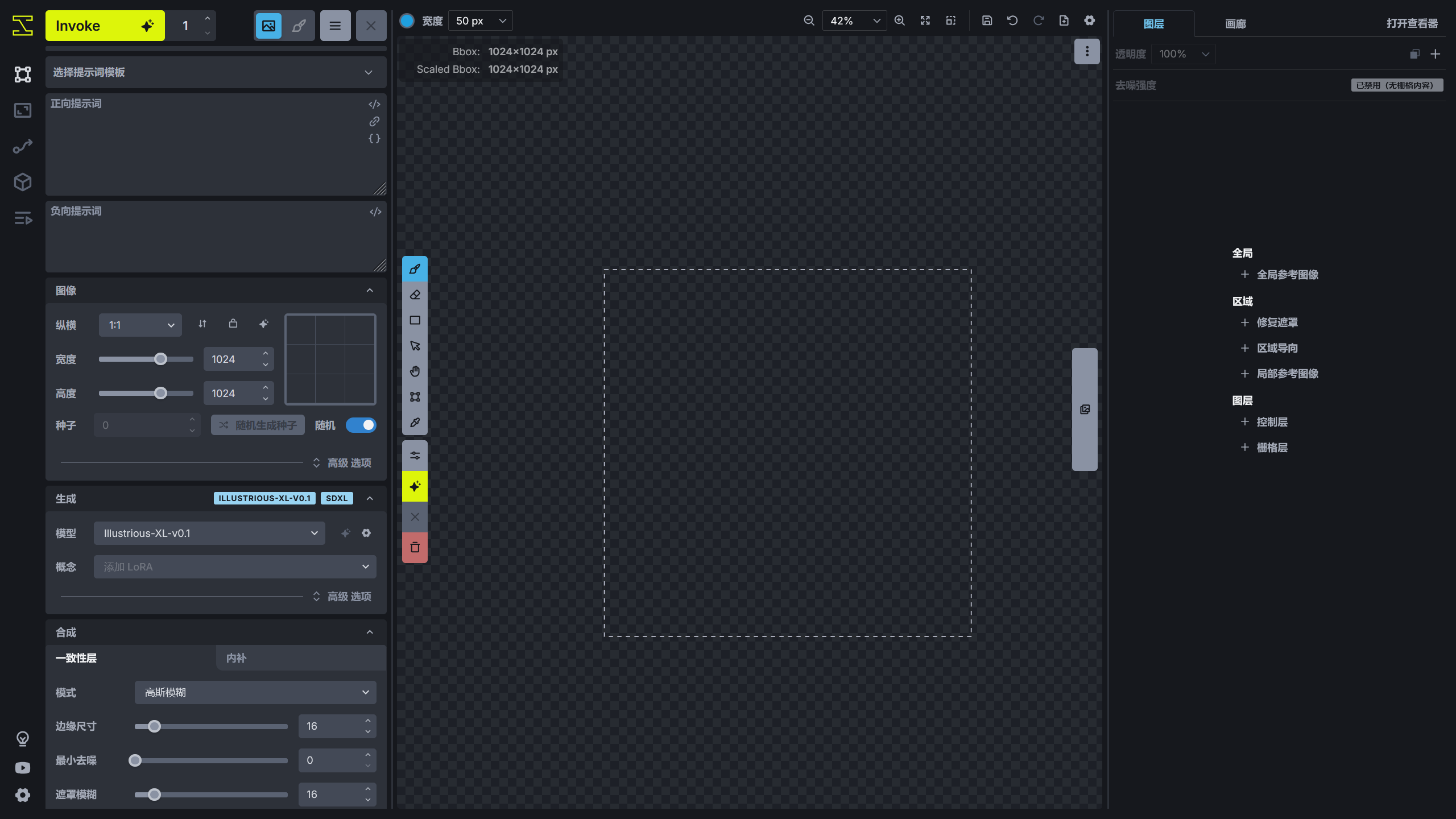Image resolution: width=1456 pixels, height=819 pixels.
Task: Open the 内补 tab under 合成
Action: tap(300, 658)
